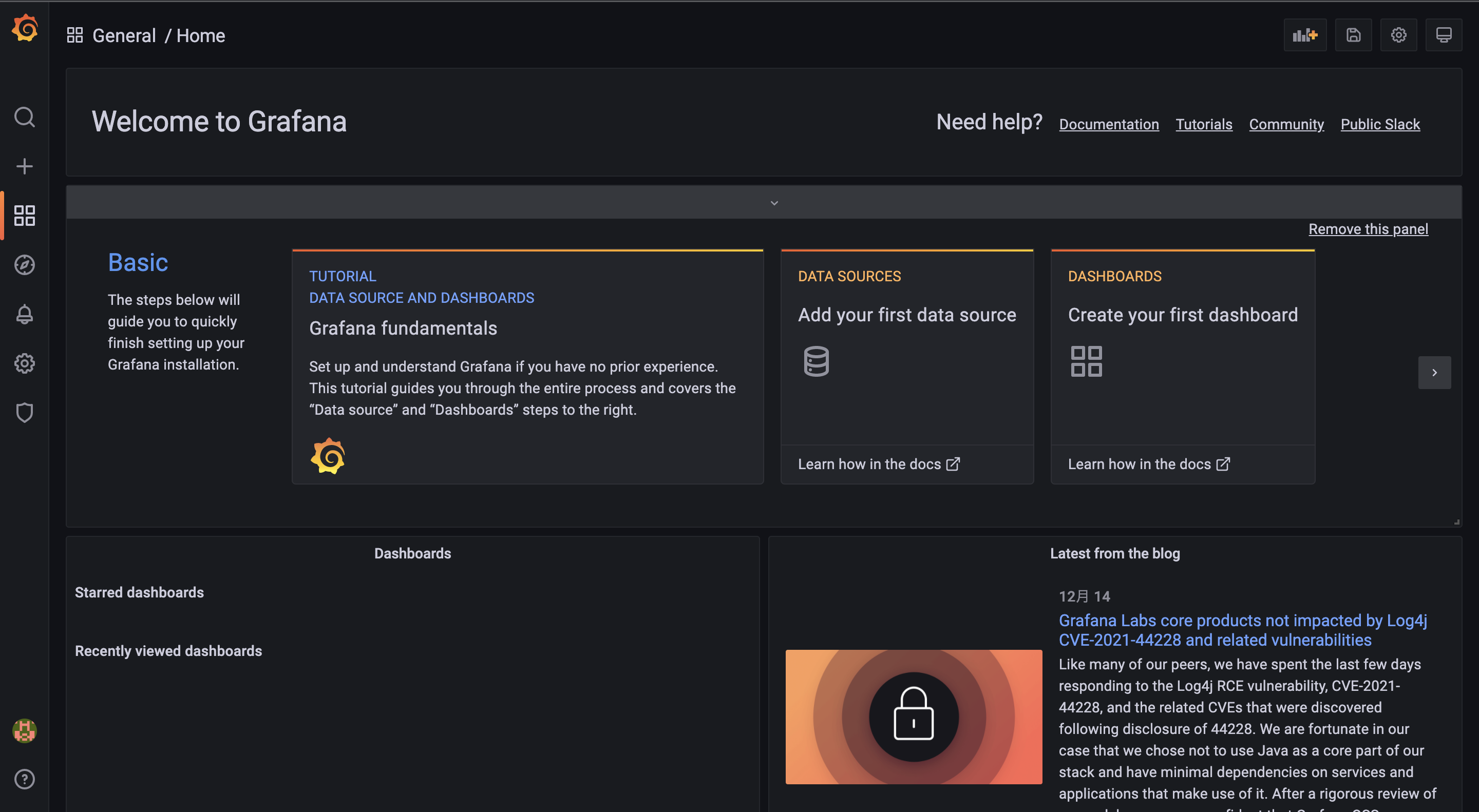Open Server Admin shield icon

[25, 413]
